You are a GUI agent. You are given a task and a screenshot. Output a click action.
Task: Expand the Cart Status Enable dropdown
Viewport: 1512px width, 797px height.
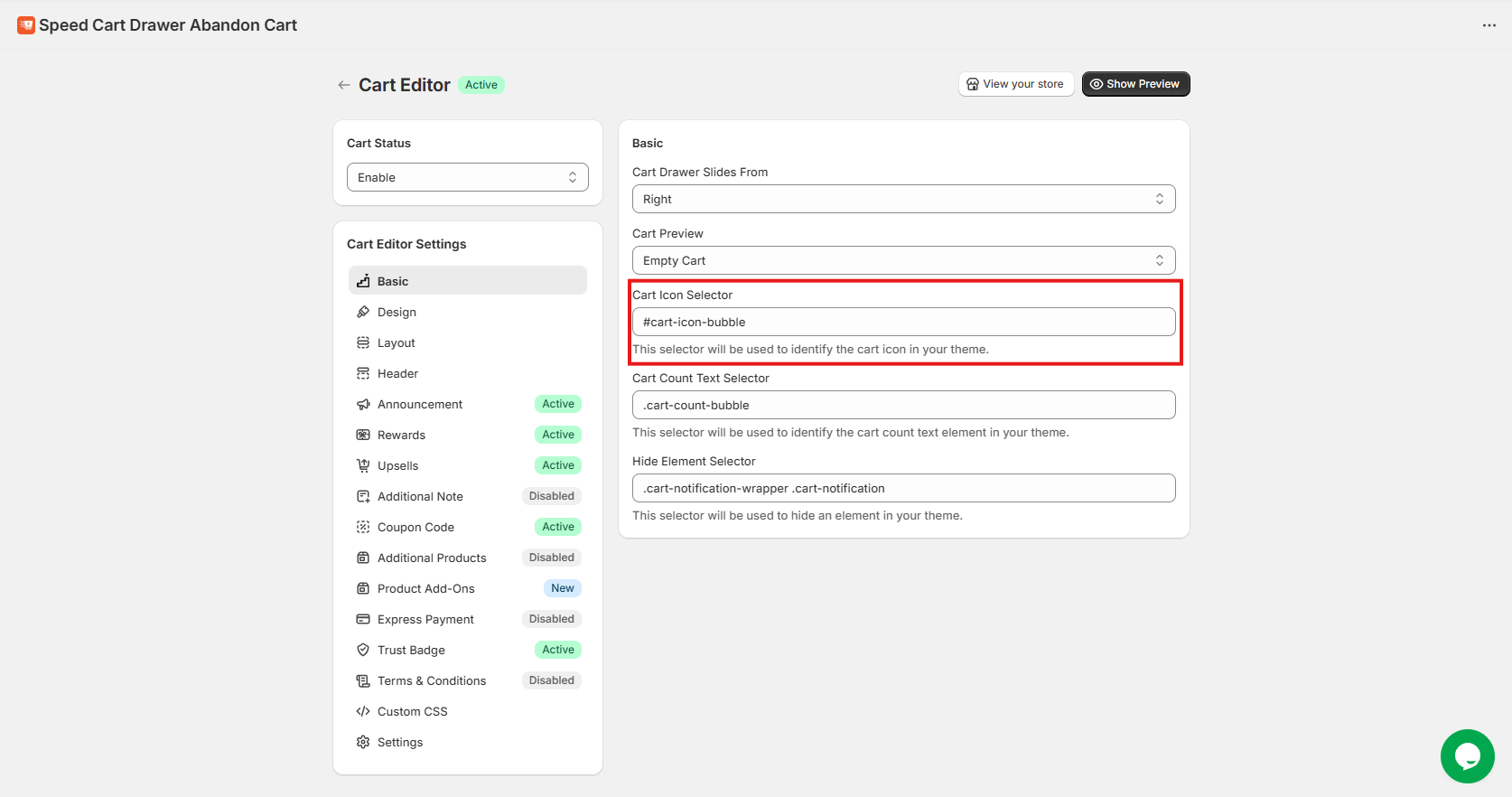pyautogui.click(x=467, y=177)
